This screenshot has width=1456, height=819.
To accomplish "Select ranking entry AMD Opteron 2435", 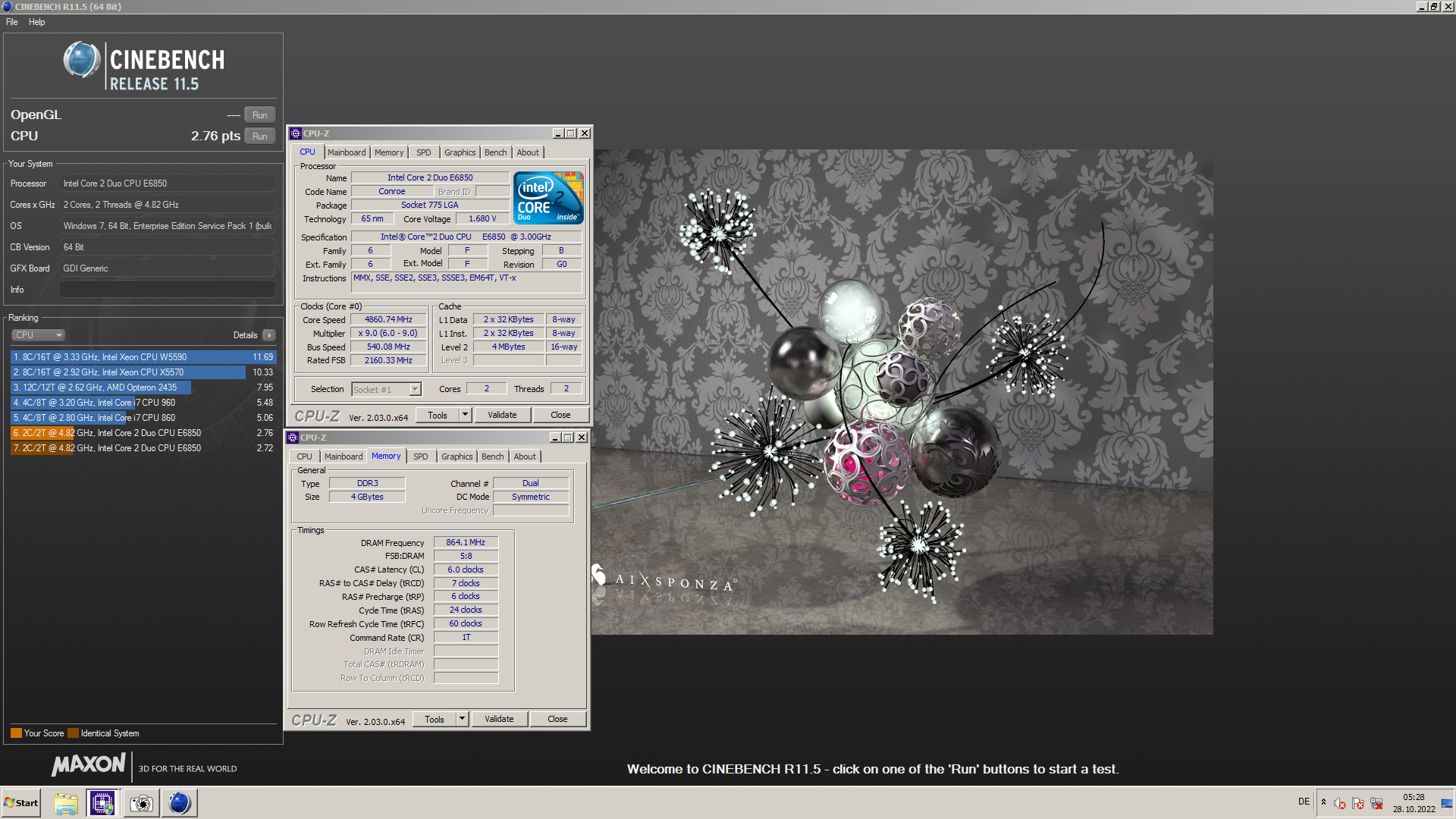I will coord(143,388).
